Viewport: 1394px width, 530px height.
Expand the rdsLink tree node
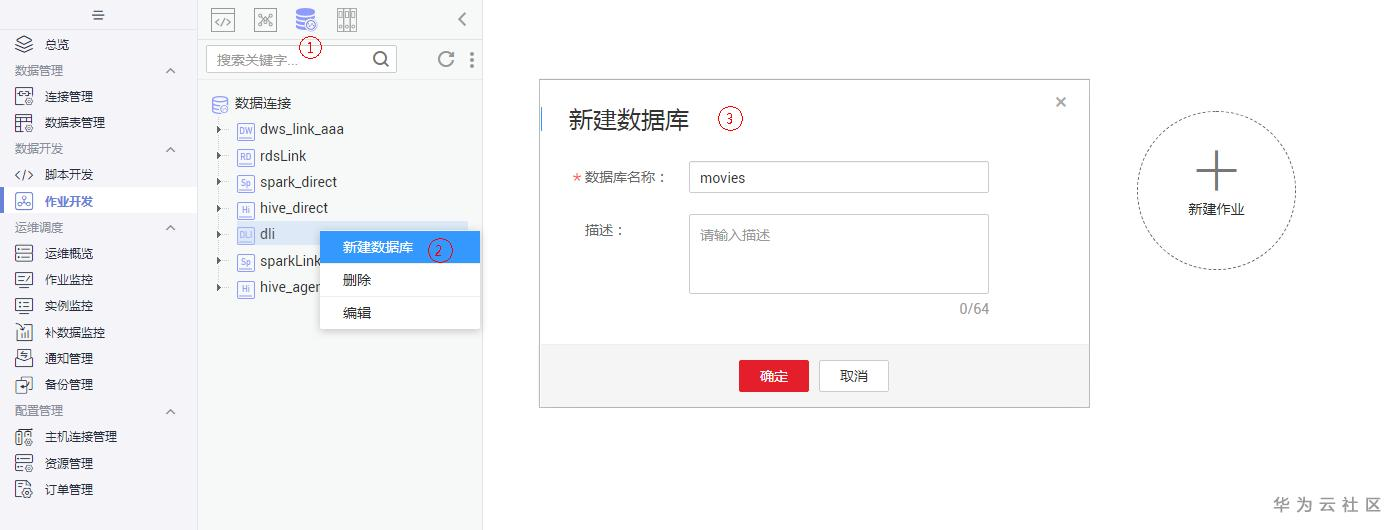click(218, 156)
